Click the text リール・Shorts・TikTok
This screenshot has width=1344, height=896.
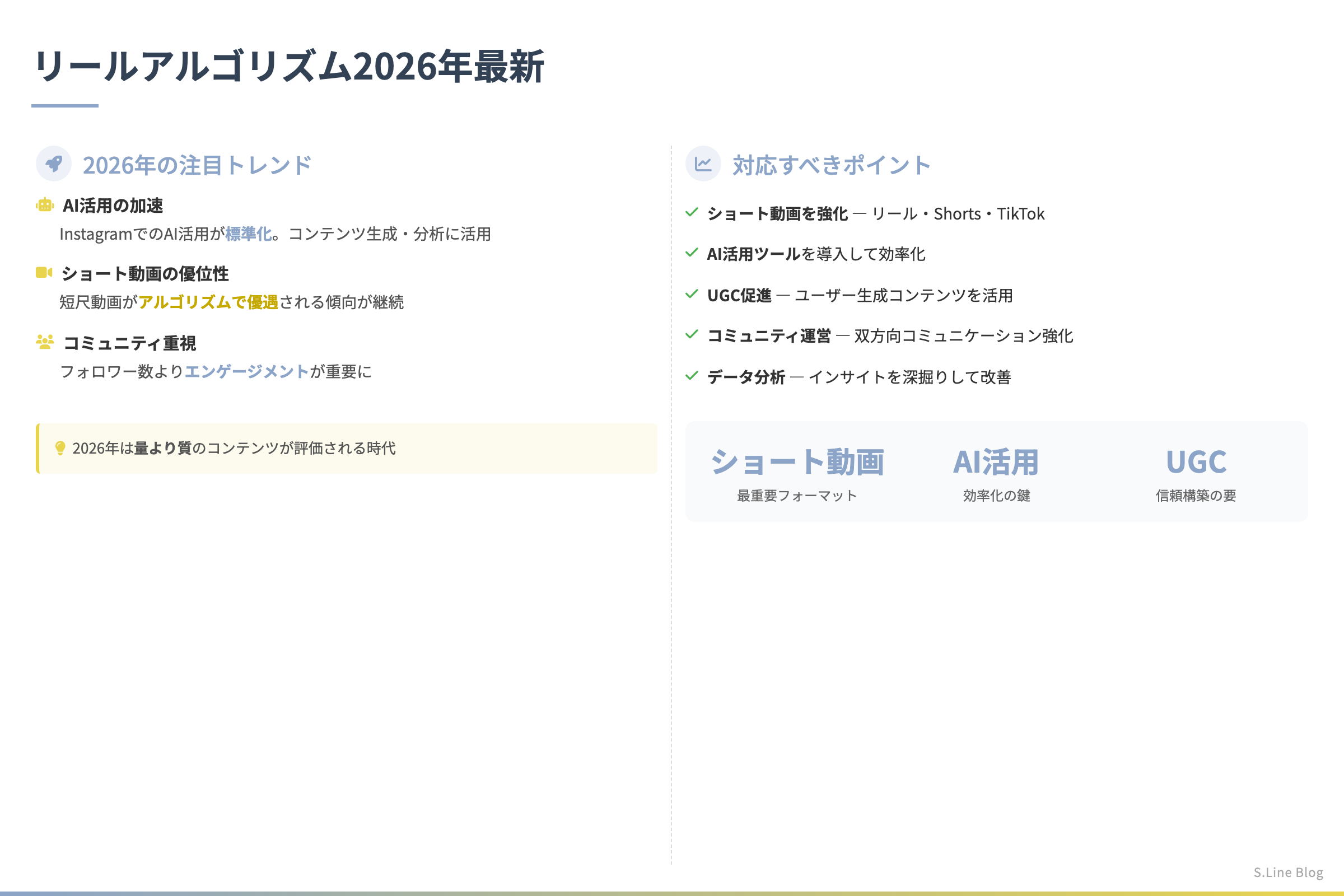coord(958,214)
